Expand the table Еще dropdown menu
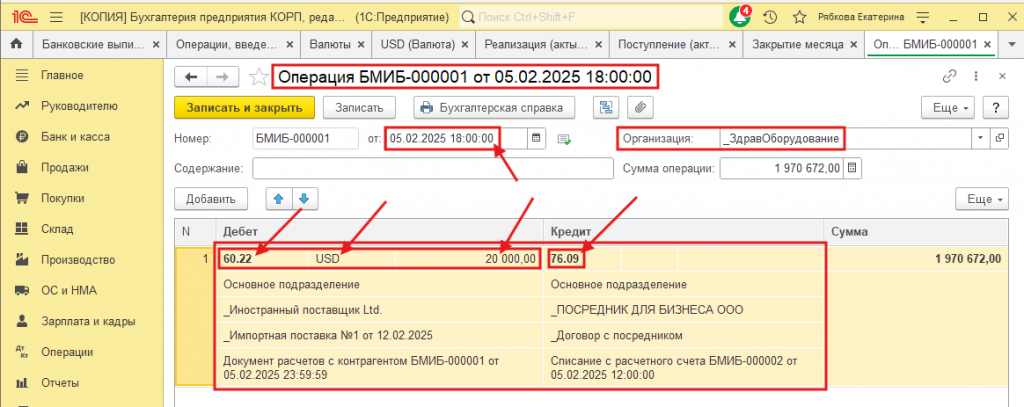The height and width of the screenshot is (407, 1024). coord(983,199)
